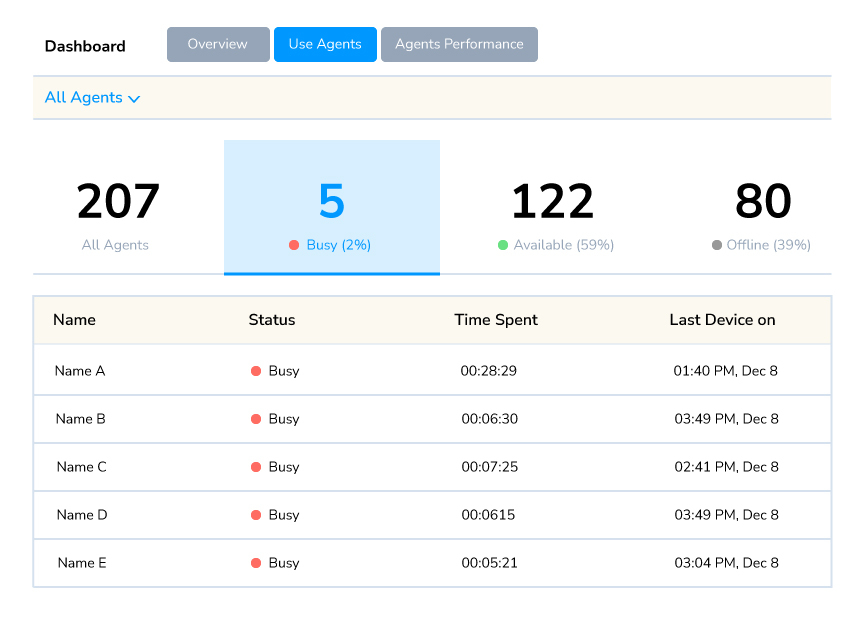This screenshot has height=628, width=864.
Task: Click the red dot beside Busy (2%)
Action: [294, 245]
